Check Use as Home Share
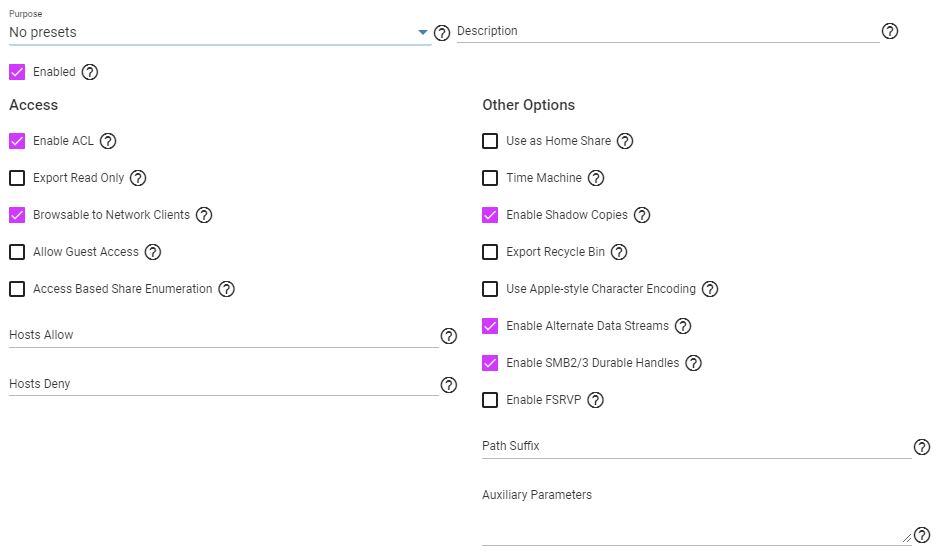Screen dimensions: 937x555 click(490, 141)
